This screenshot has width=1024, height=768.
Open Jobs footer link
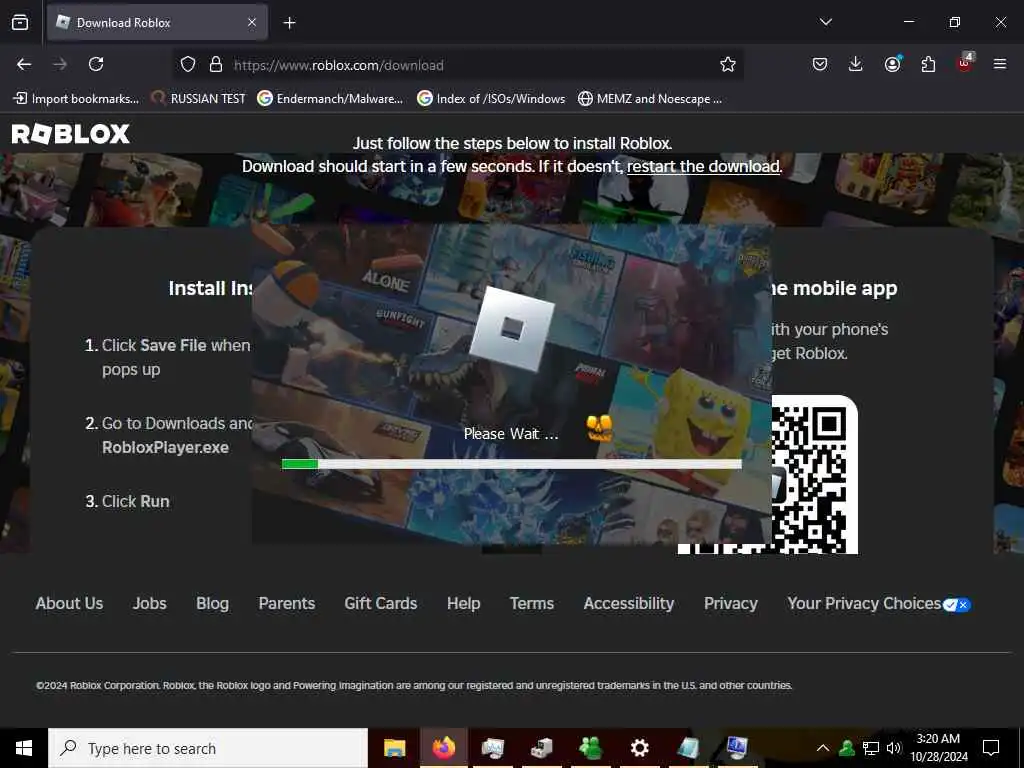(x=150, y=603)
